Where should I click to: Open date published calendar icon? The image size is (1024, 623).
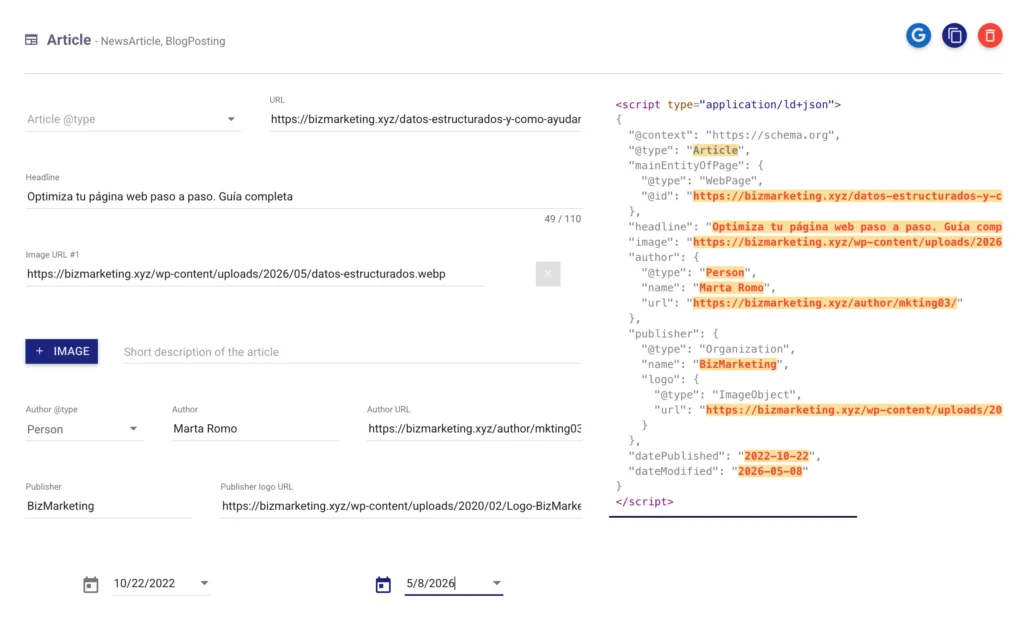tap(91, 584)
